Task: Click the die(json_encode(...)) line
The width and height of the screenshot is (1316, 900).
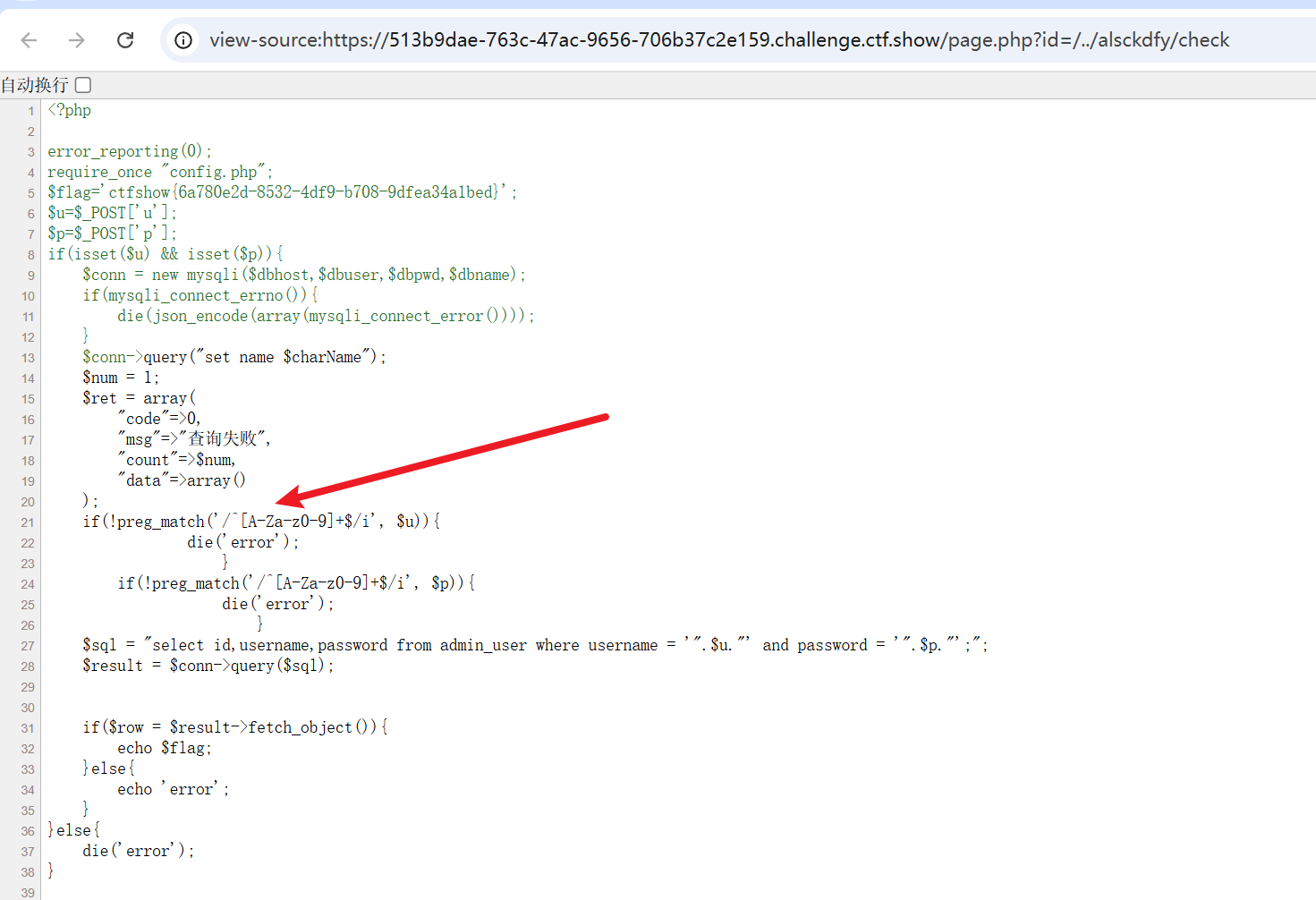Action: point(326,316)
